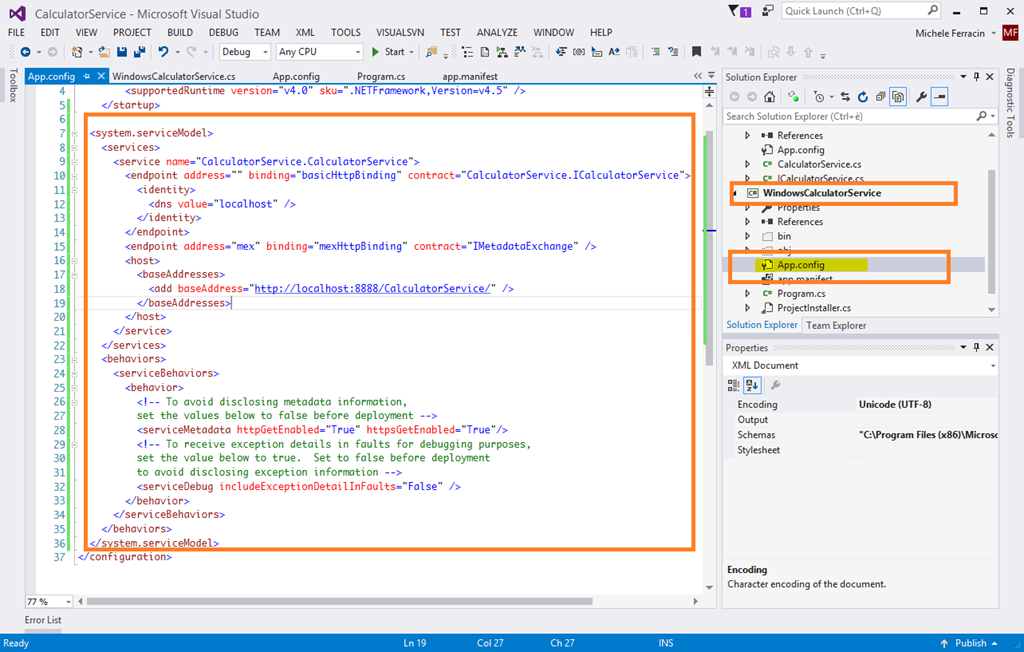Click the Save All toolbar icon
This screenshot has height=652, width=1024.
click(x=137, y=52)
